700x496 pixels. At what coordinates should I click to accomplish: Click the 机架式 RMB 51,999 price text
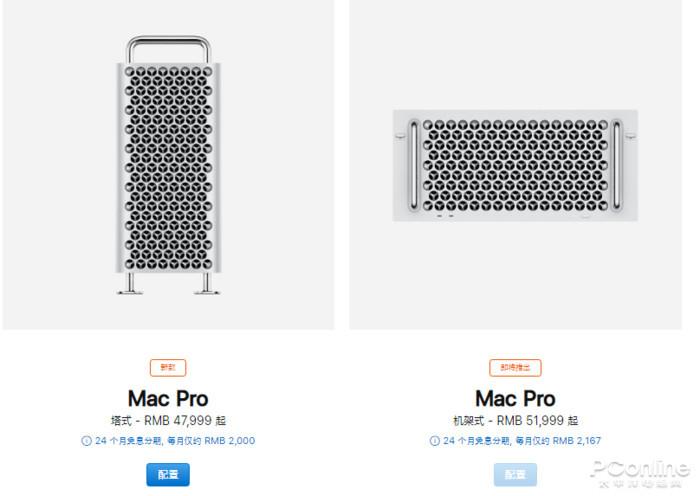tap(515, 421)
